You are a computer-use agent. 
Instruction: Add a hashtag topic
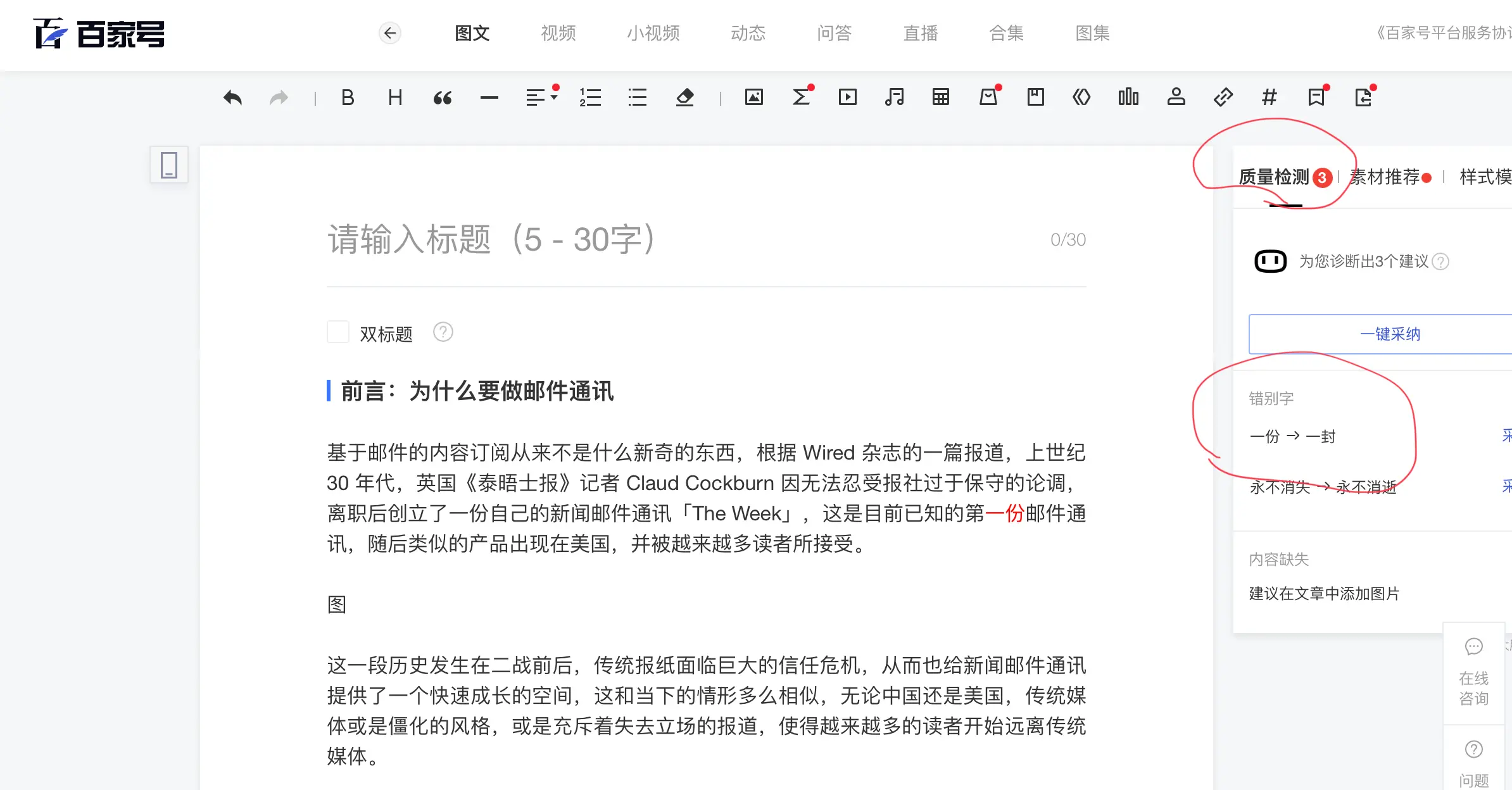coord(1269,97)
